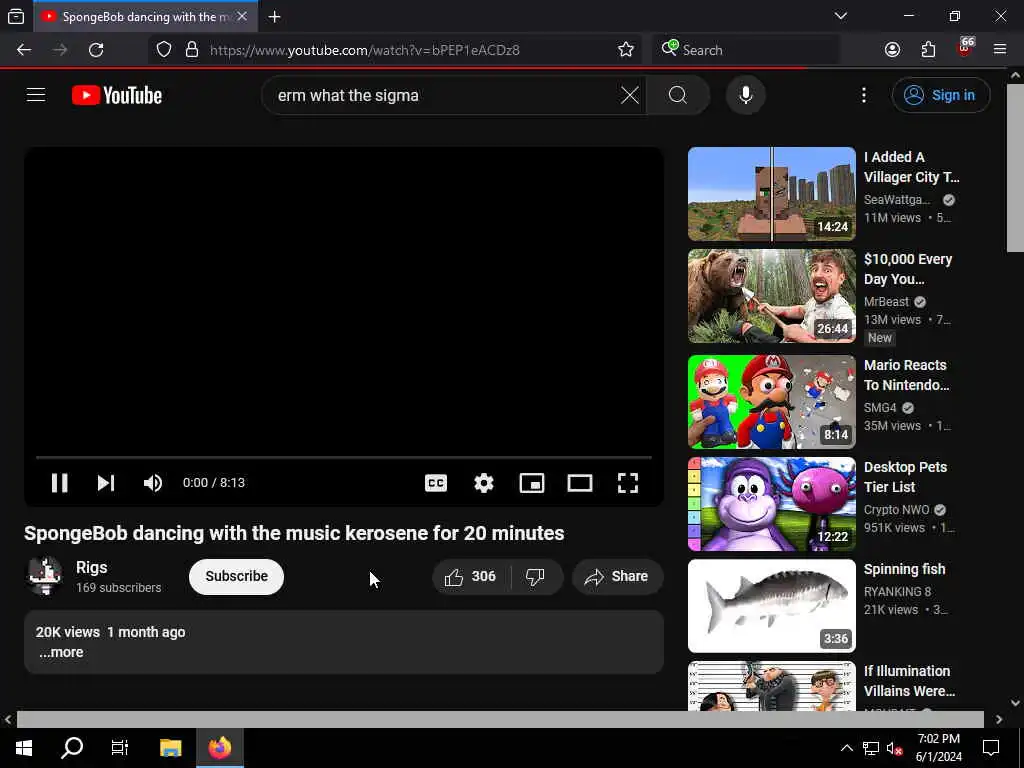Launch File Explorer from taskbar
Screen dimensions: 1024x768
pyautogui.click(x=170, y=748)
